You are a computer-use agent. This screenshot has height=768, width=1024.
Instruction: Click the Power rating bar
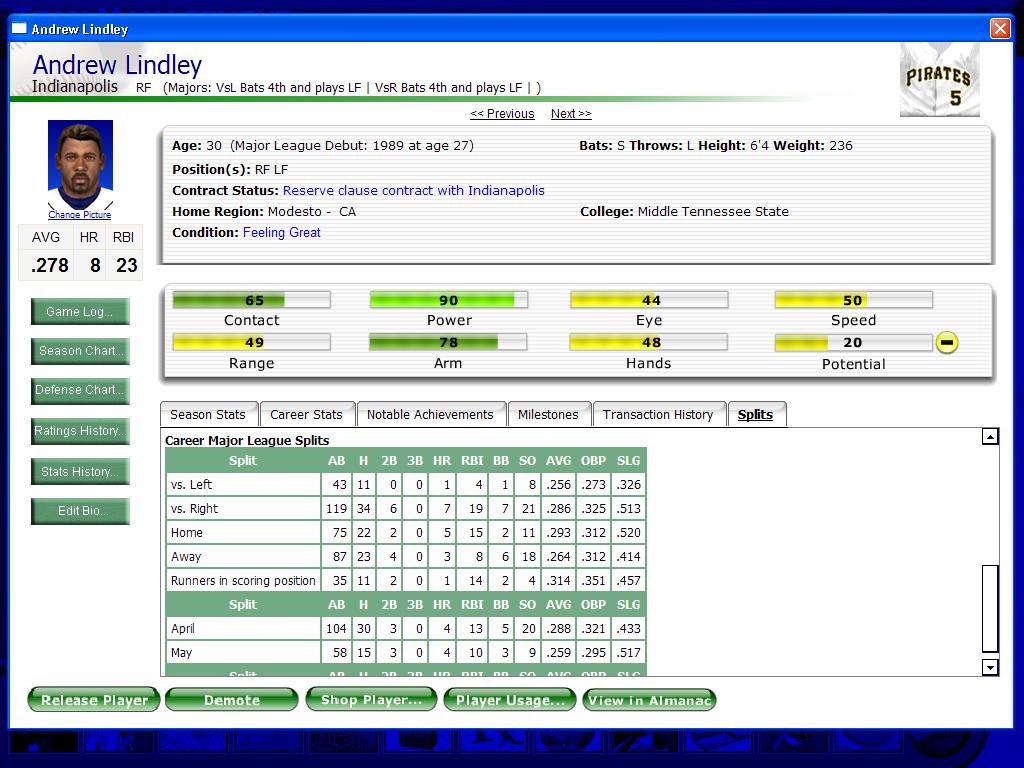(x=449, y=300)
